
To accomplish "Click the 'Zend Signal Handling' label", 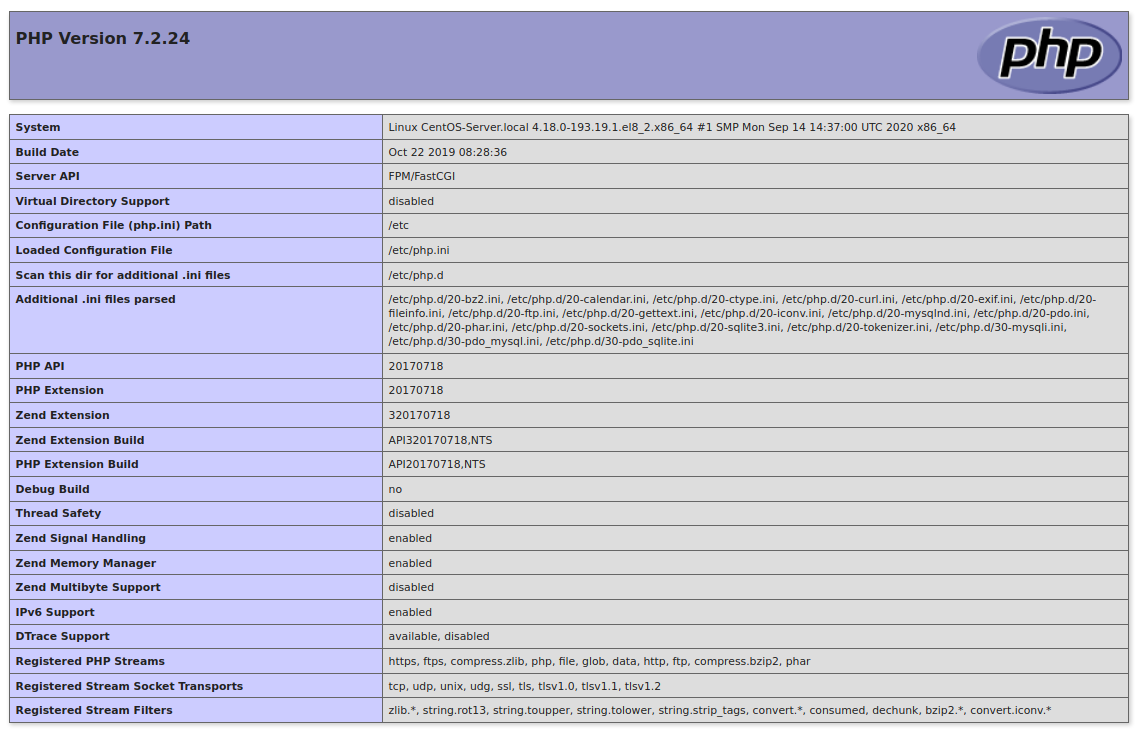I will (81, 539).
